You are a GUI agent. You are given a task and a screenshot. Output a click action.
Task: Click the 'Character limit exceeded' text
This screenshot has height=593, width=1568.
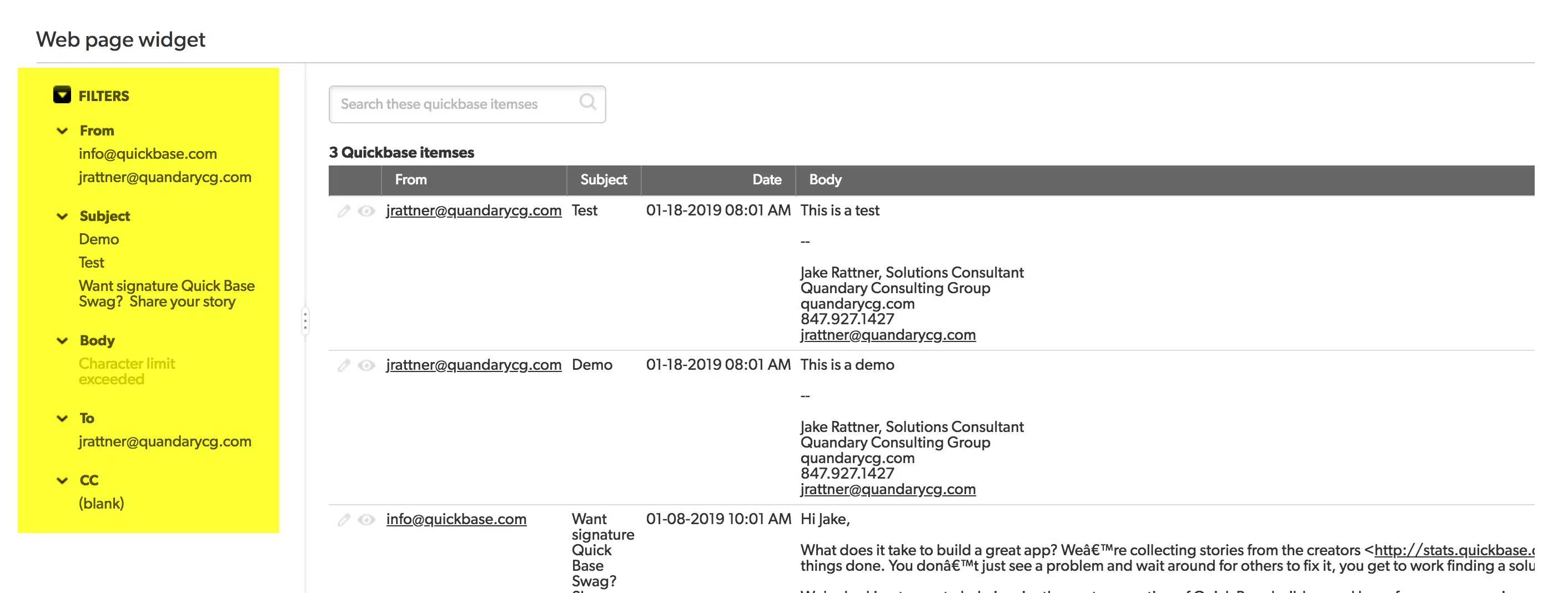[127, 371]
